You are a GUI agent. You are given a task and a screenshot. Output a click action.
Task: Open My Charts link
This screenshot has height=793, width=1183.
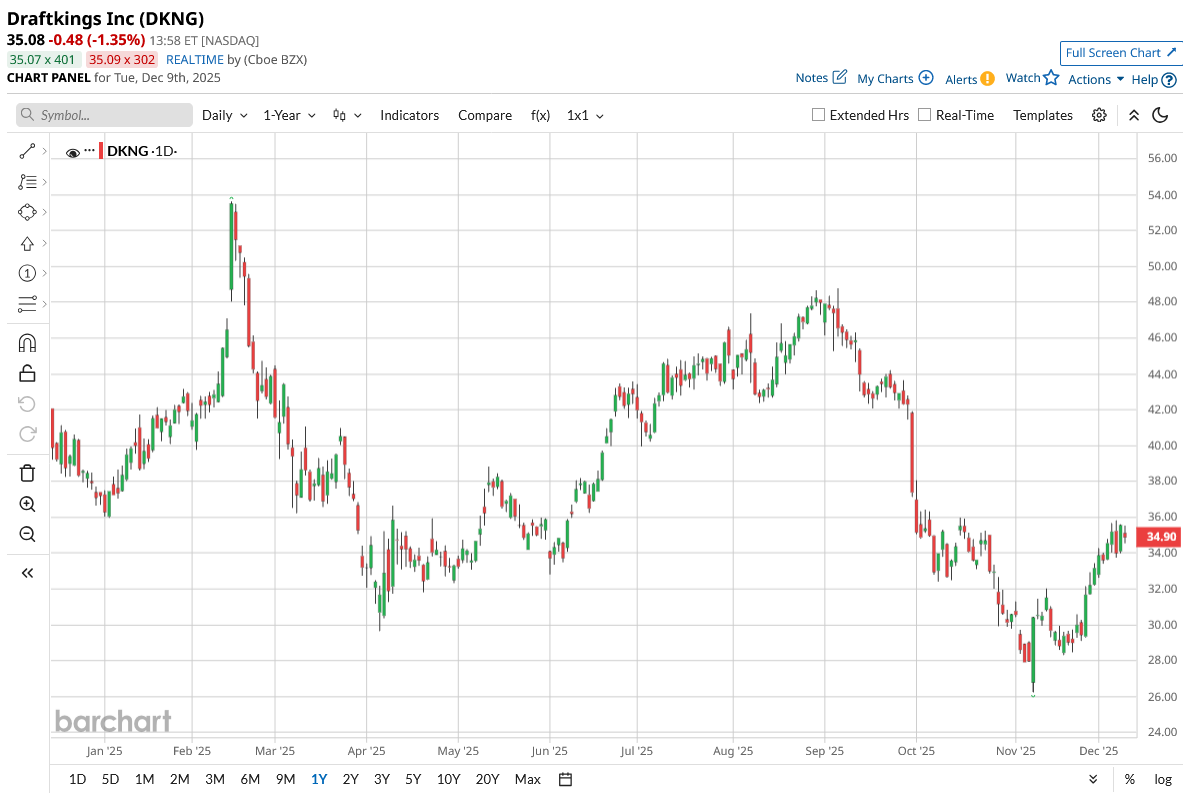click(896, 78)
